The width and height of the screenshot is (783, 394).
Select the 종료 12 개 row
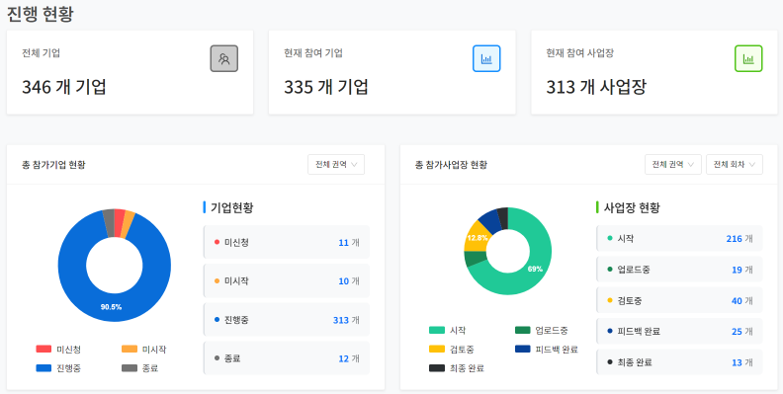click(x=287, y=358)
